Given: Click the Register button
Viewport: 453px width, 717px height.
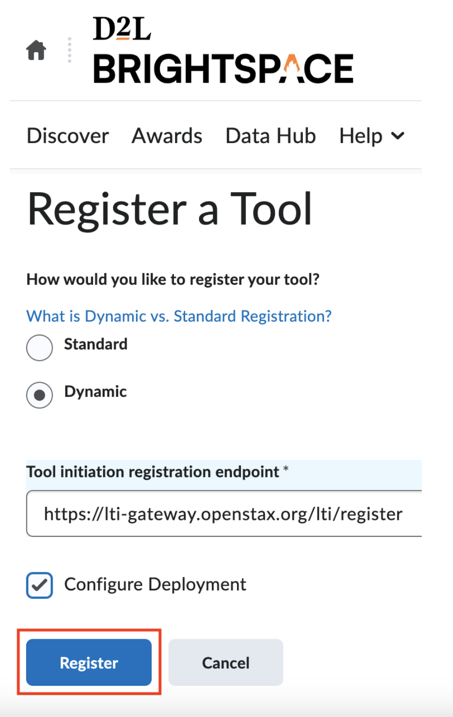Looking at the screenshot, I should coord(89,662).
